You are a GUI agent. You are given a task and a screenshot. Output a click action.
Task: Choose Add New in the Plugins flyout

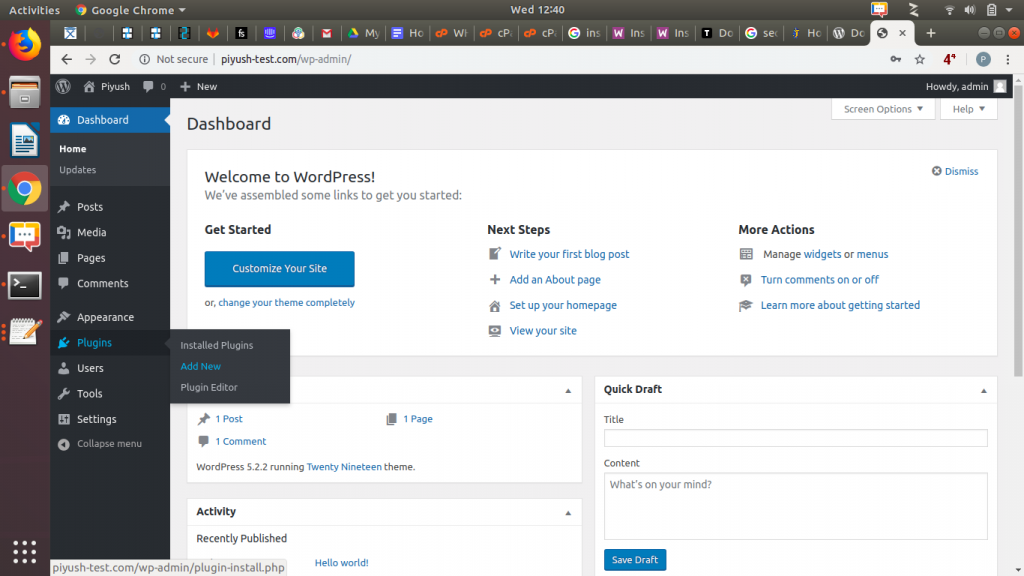[x=200, y=366]
